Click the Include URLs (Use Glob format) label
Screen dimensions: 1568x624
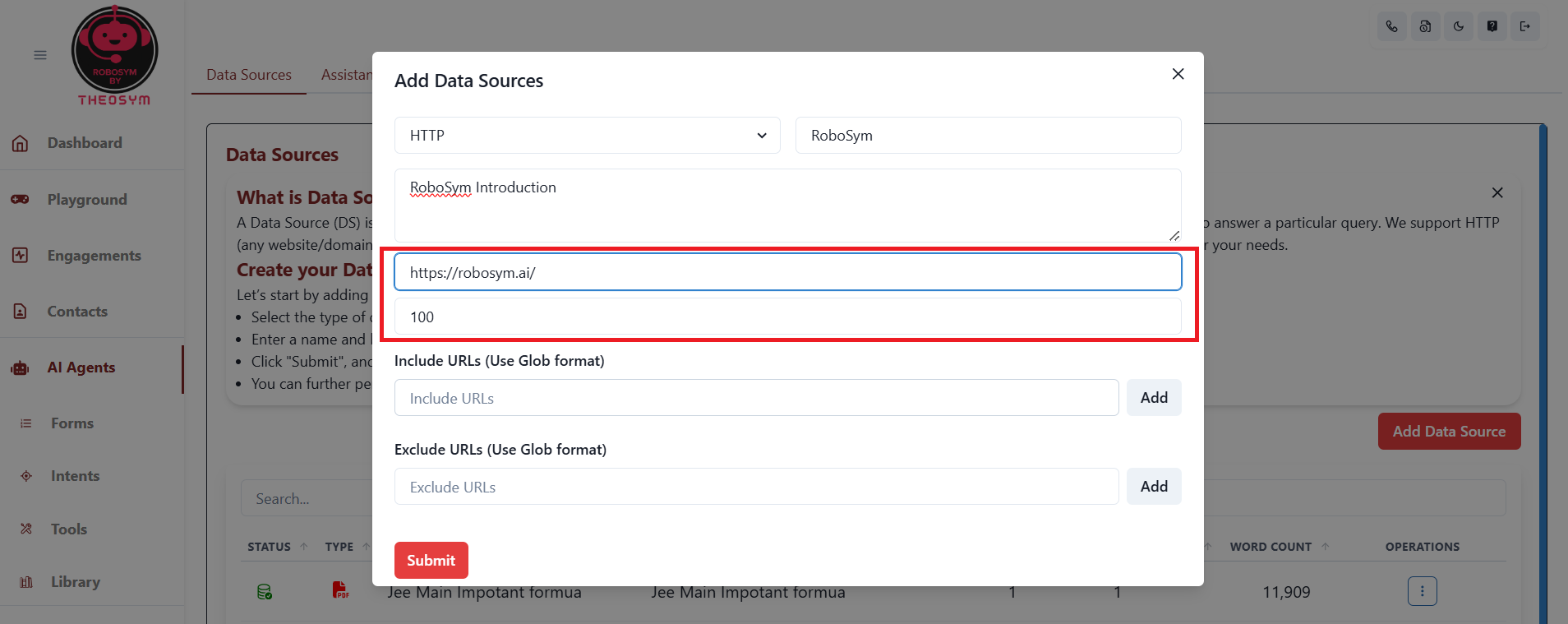(500, 361)
